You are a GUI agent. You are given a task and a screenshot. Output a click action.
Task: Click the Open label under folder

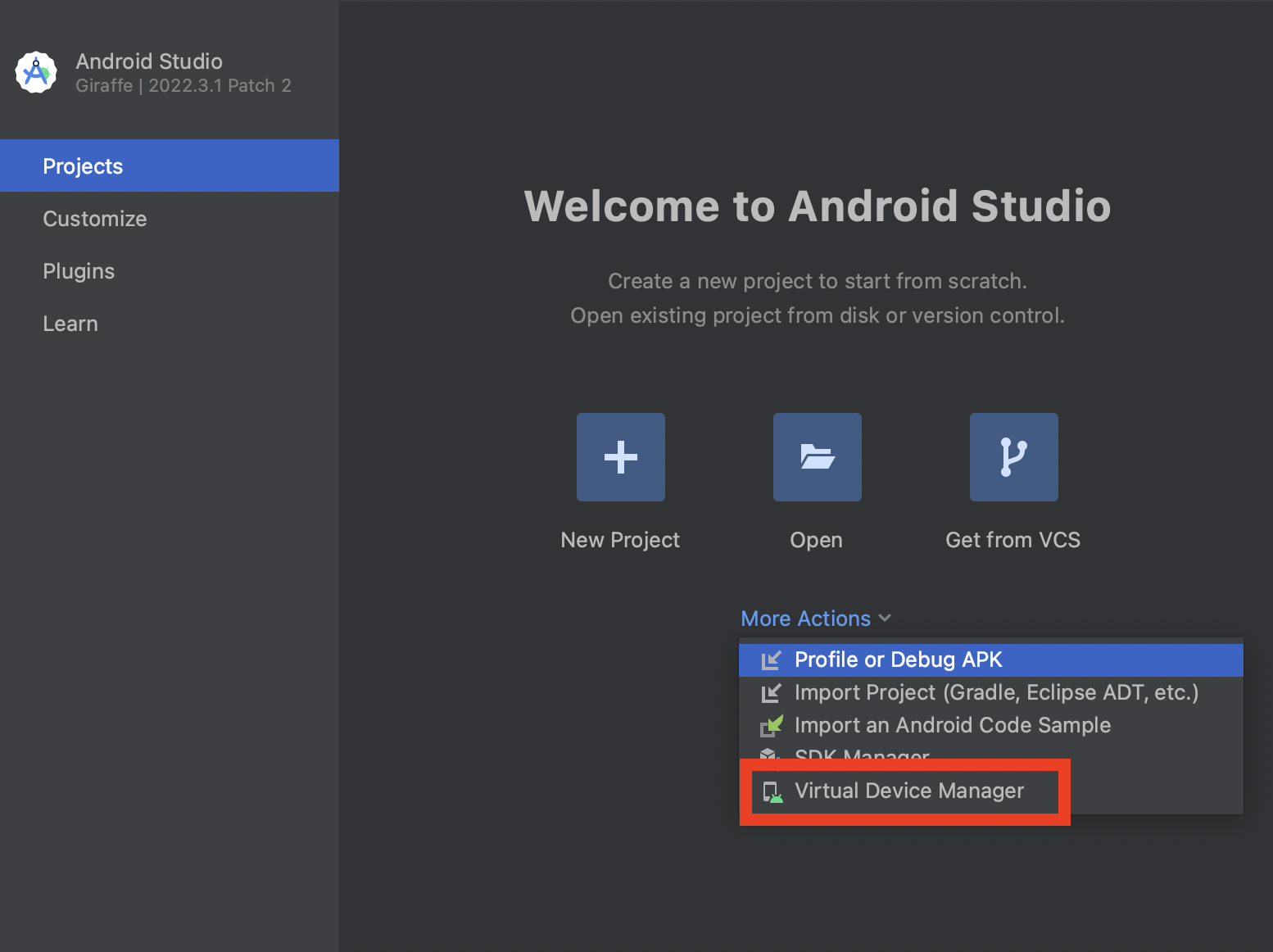pos(817,540)
